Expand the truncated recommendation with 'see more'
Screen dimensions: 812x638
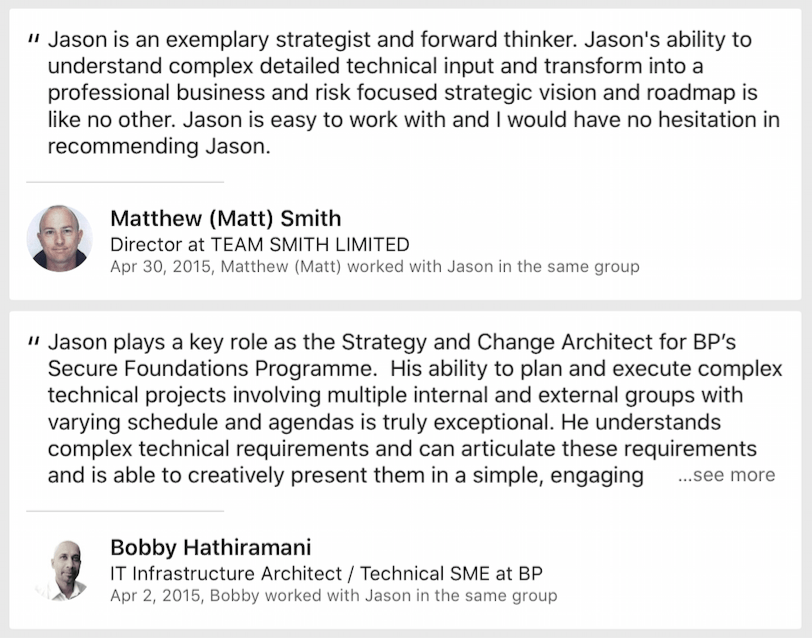(726, 475)
